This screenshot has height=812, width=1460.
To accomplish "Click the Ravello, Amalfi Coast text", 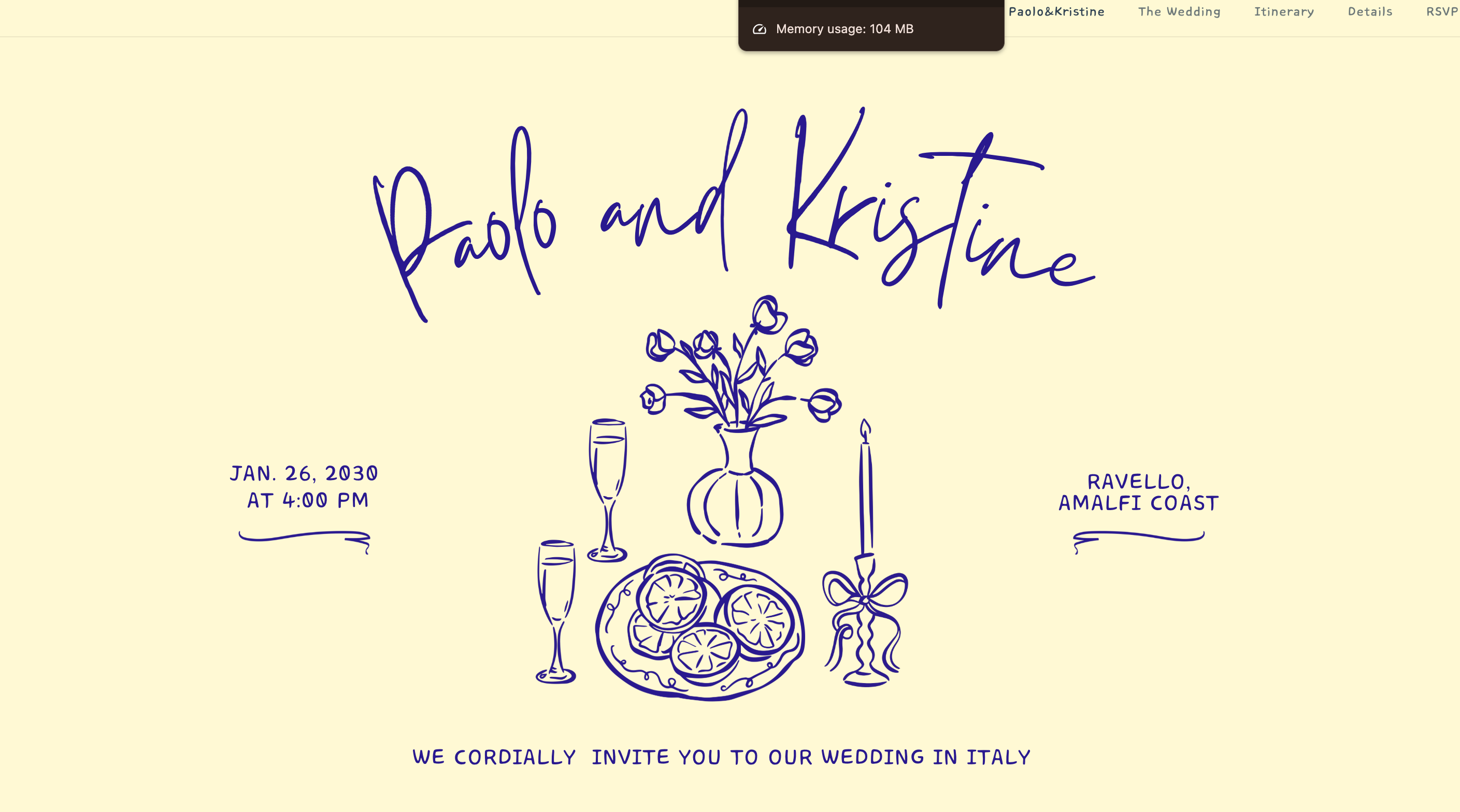I will [1139, 492].
